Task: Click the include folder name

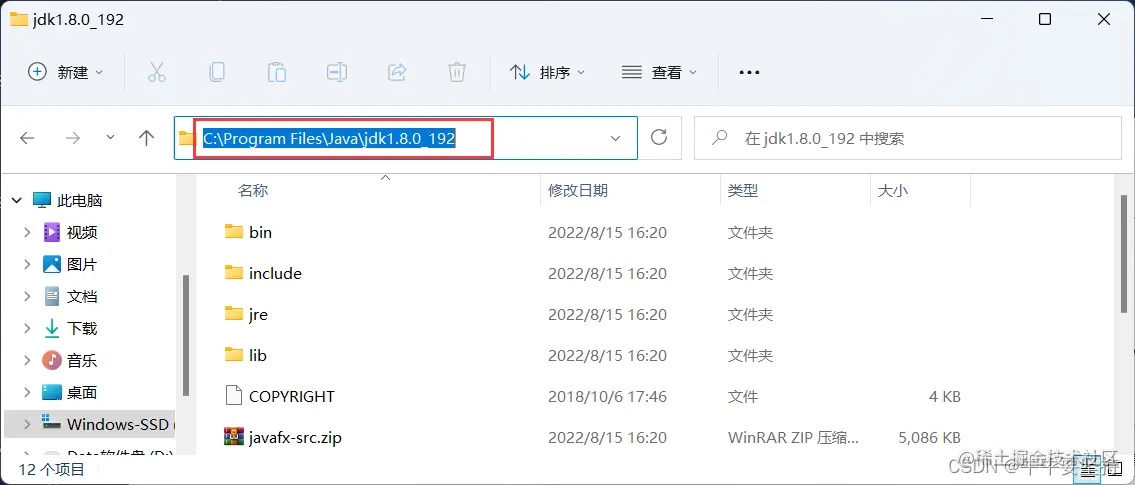Action: [x=275, y=274]
